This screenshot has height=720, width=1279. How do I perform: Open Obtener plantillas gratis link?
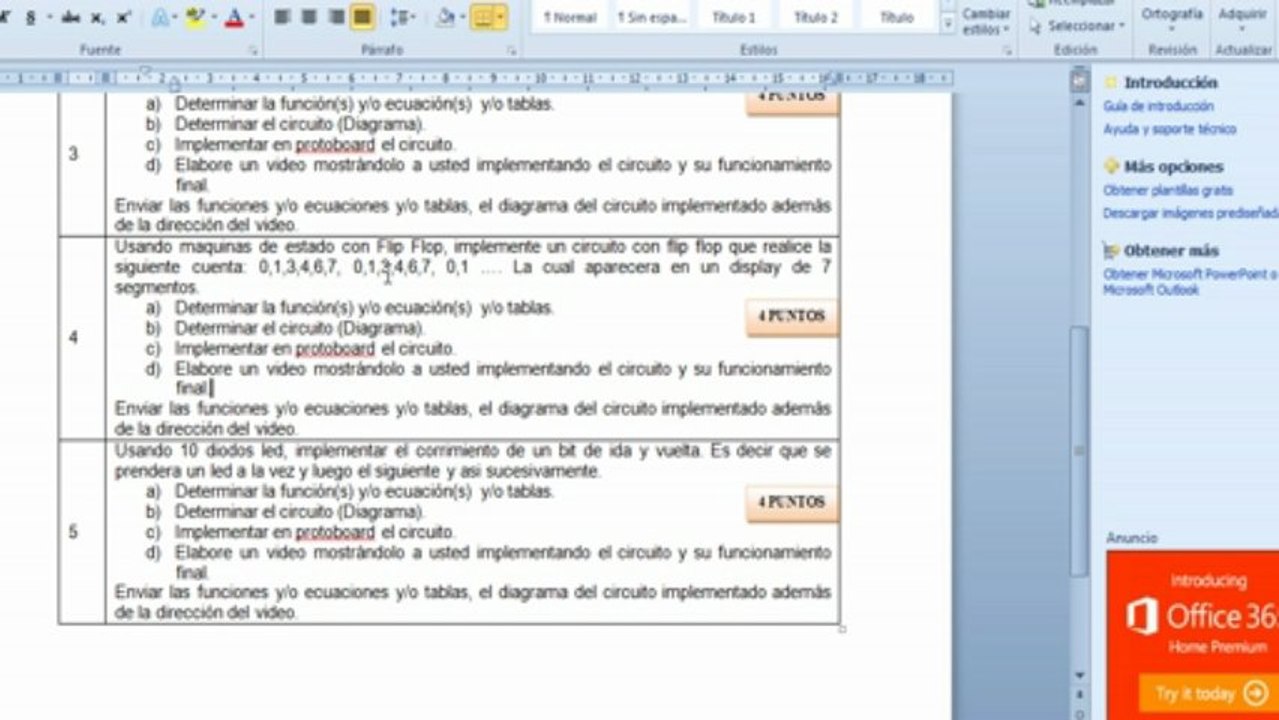(x=1167, y=190)
